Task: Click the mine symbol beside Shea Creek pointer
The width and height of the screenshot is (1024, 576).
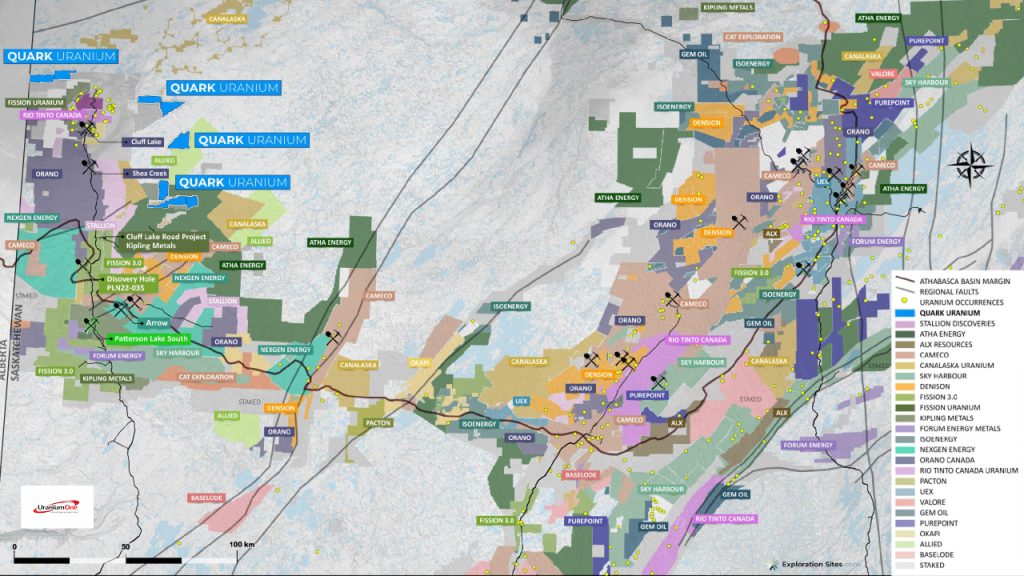Action: point(89,166)
